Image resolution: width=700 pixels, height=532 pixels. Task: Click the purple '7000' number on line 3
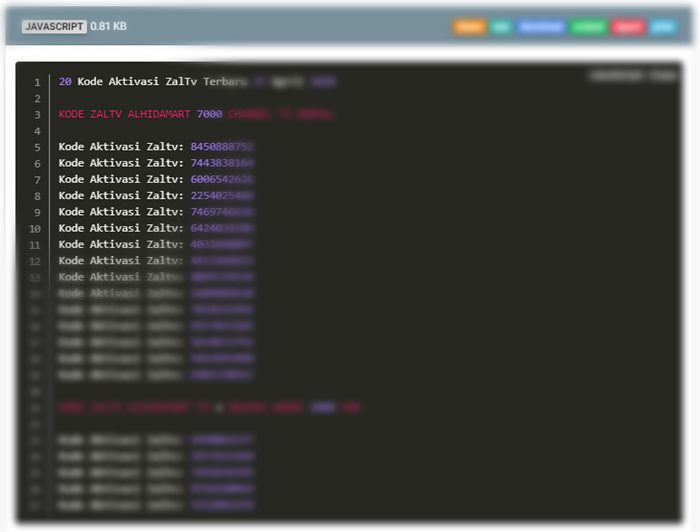pos(209,114)
